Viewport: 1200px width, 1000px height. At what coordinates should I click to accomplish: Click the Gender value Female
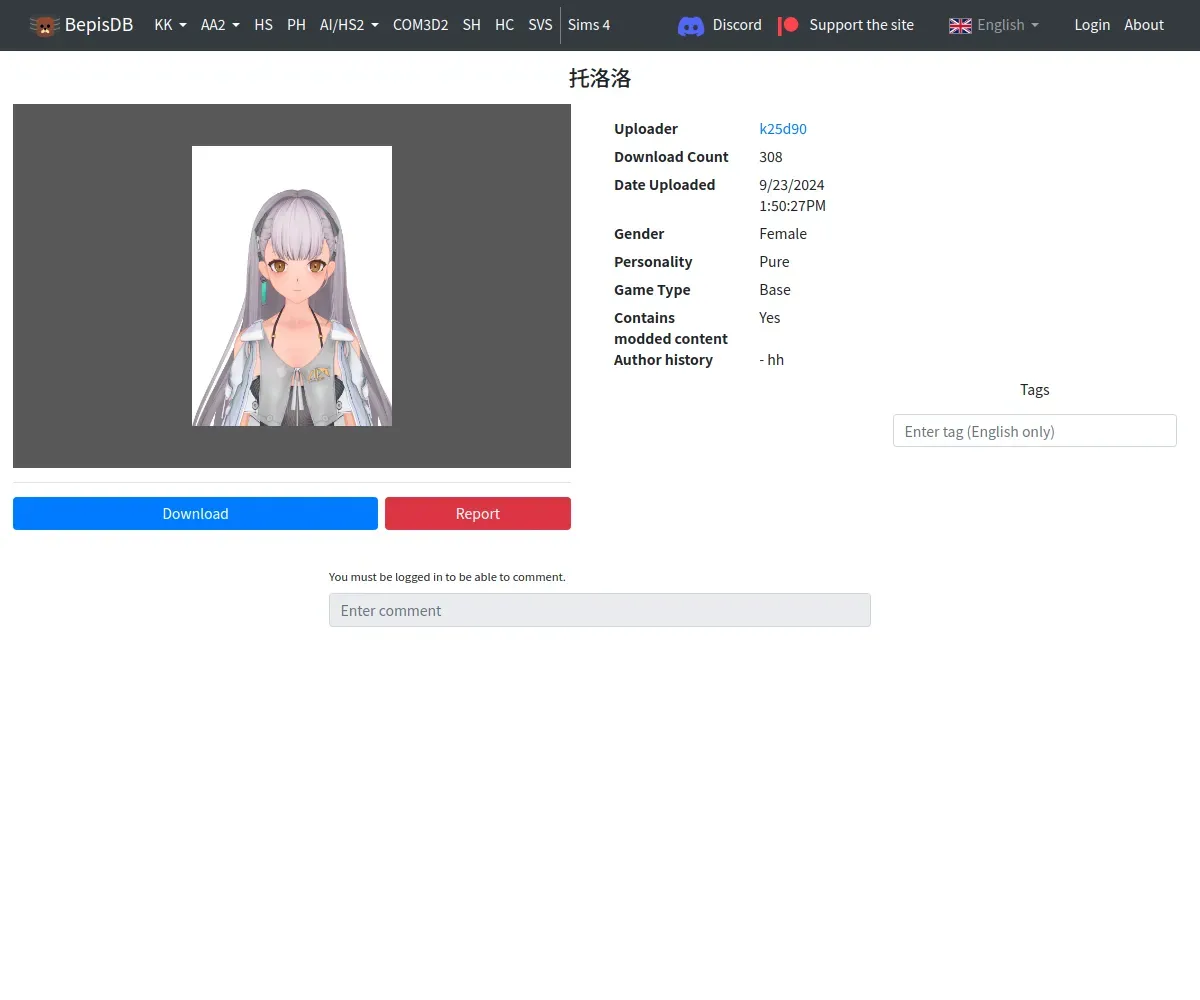tap(783, 234)
